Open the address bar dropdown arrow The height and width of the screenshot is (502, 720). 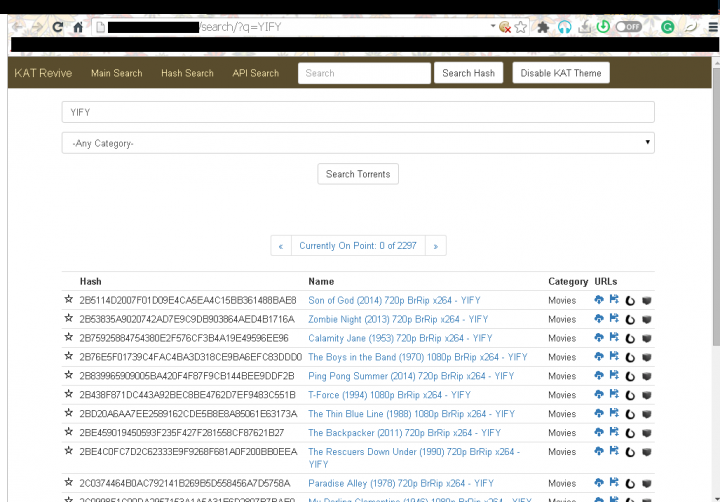coord(493,26)
